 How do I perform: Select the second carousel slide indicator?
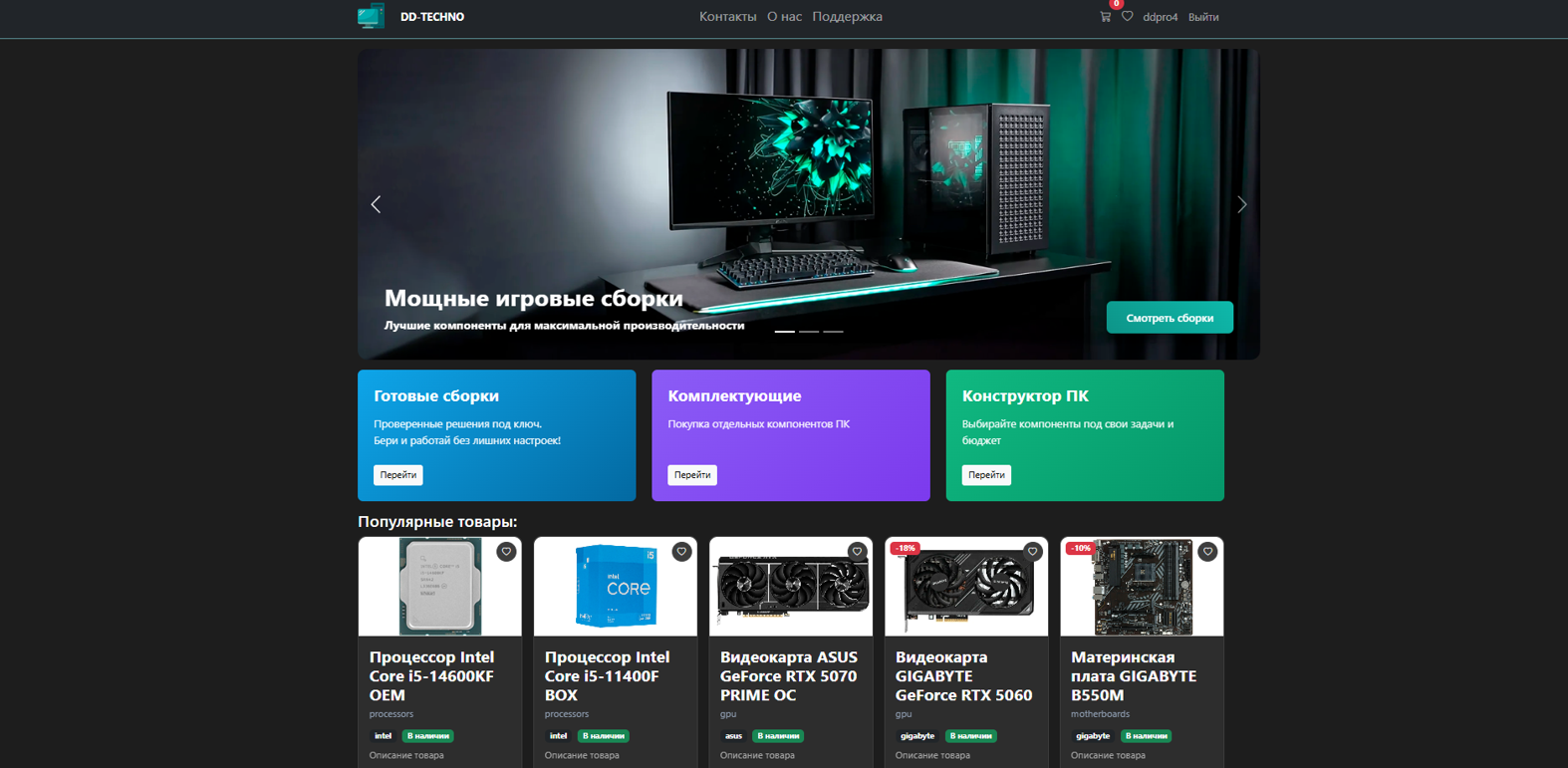click(809, 331)
